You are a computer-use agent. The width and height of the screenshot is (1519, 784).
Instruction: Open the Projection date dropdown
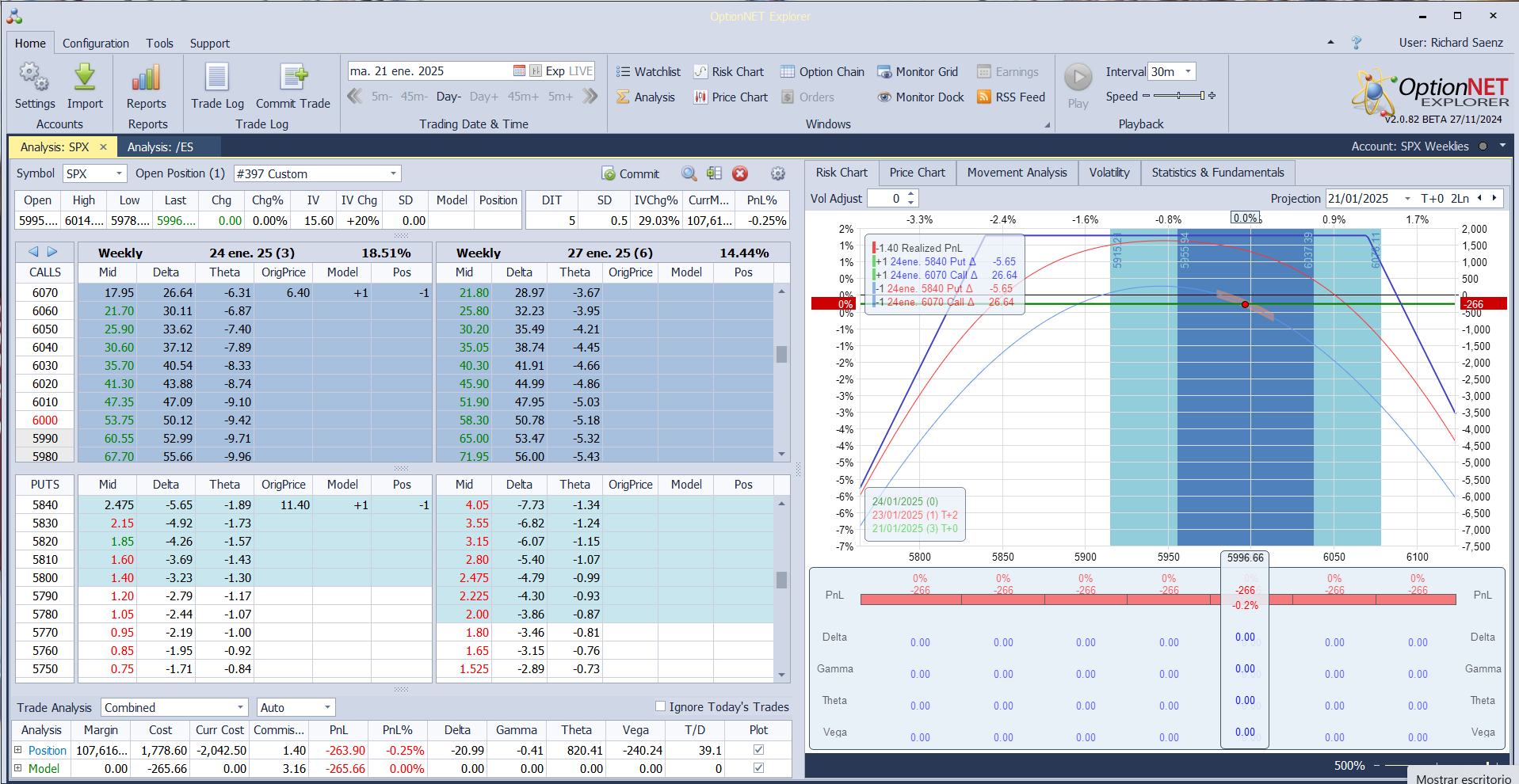coord(1408,199)
